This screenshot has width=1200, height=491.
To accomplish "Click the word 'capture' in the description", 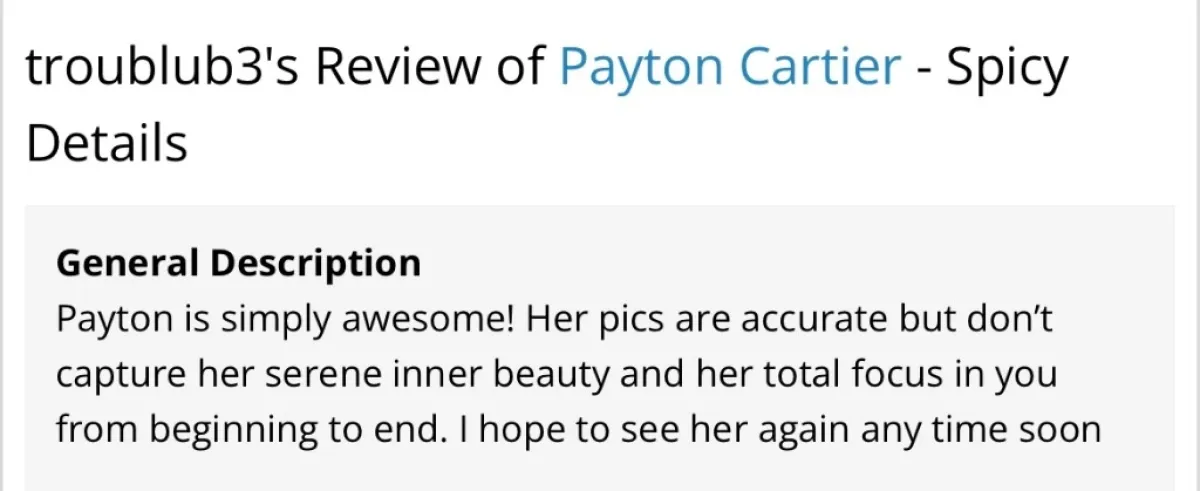I will coord(122,375).
